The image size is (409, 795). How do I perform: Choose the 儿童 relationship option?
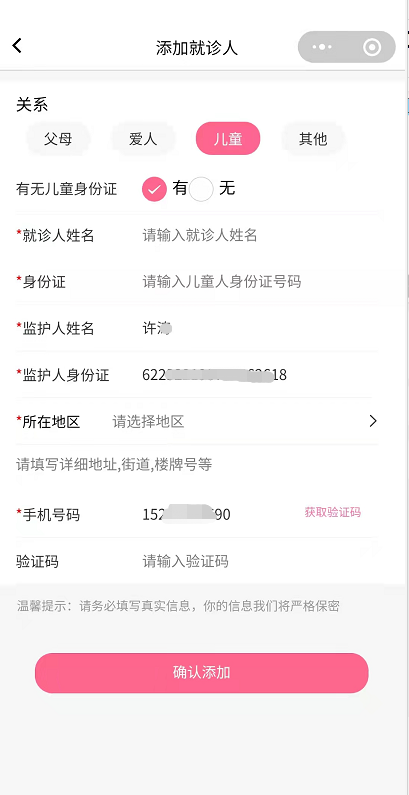tap(228, 138)
